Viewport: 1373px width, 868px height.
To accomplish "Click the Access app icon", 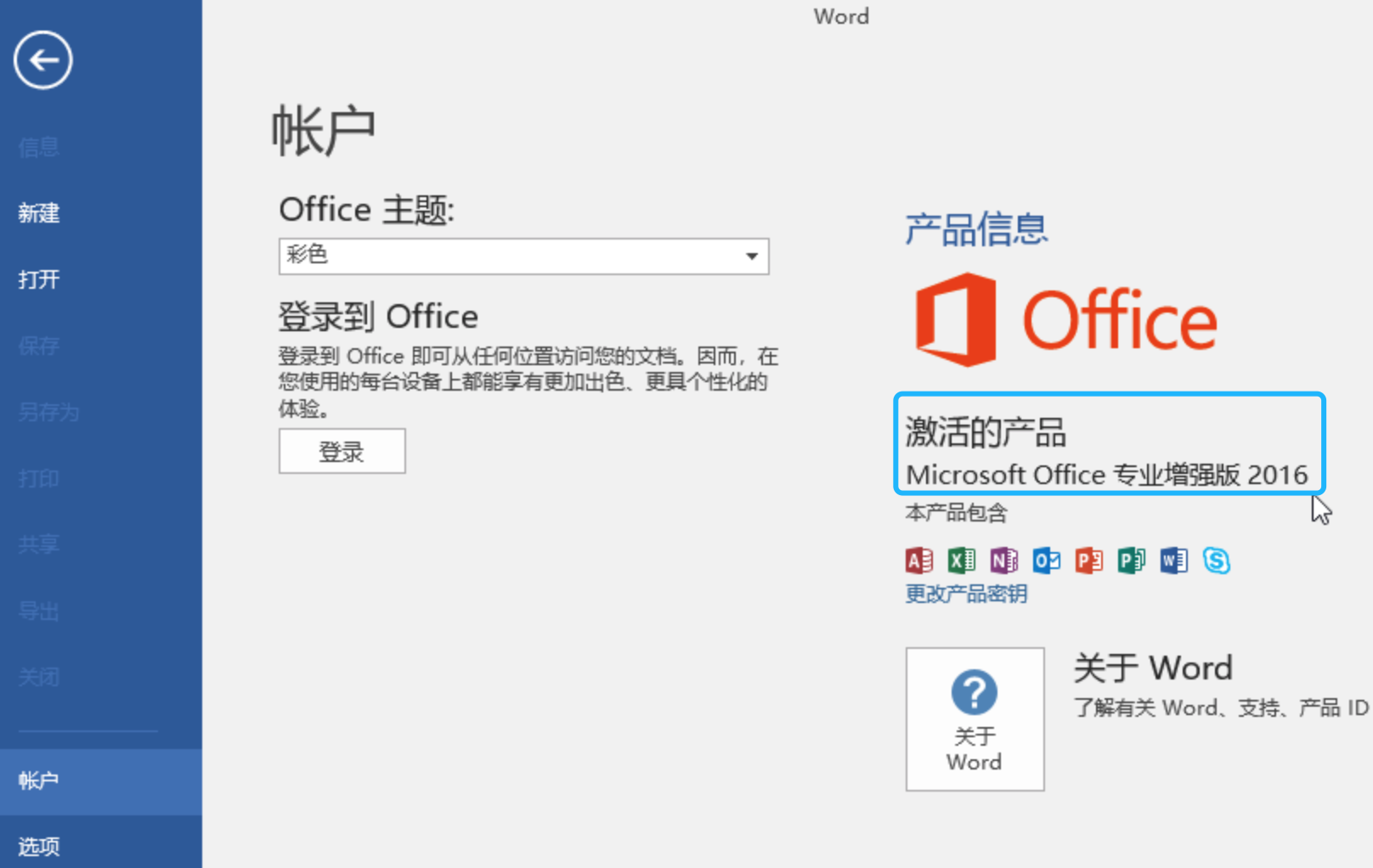I will coord(918,561).
